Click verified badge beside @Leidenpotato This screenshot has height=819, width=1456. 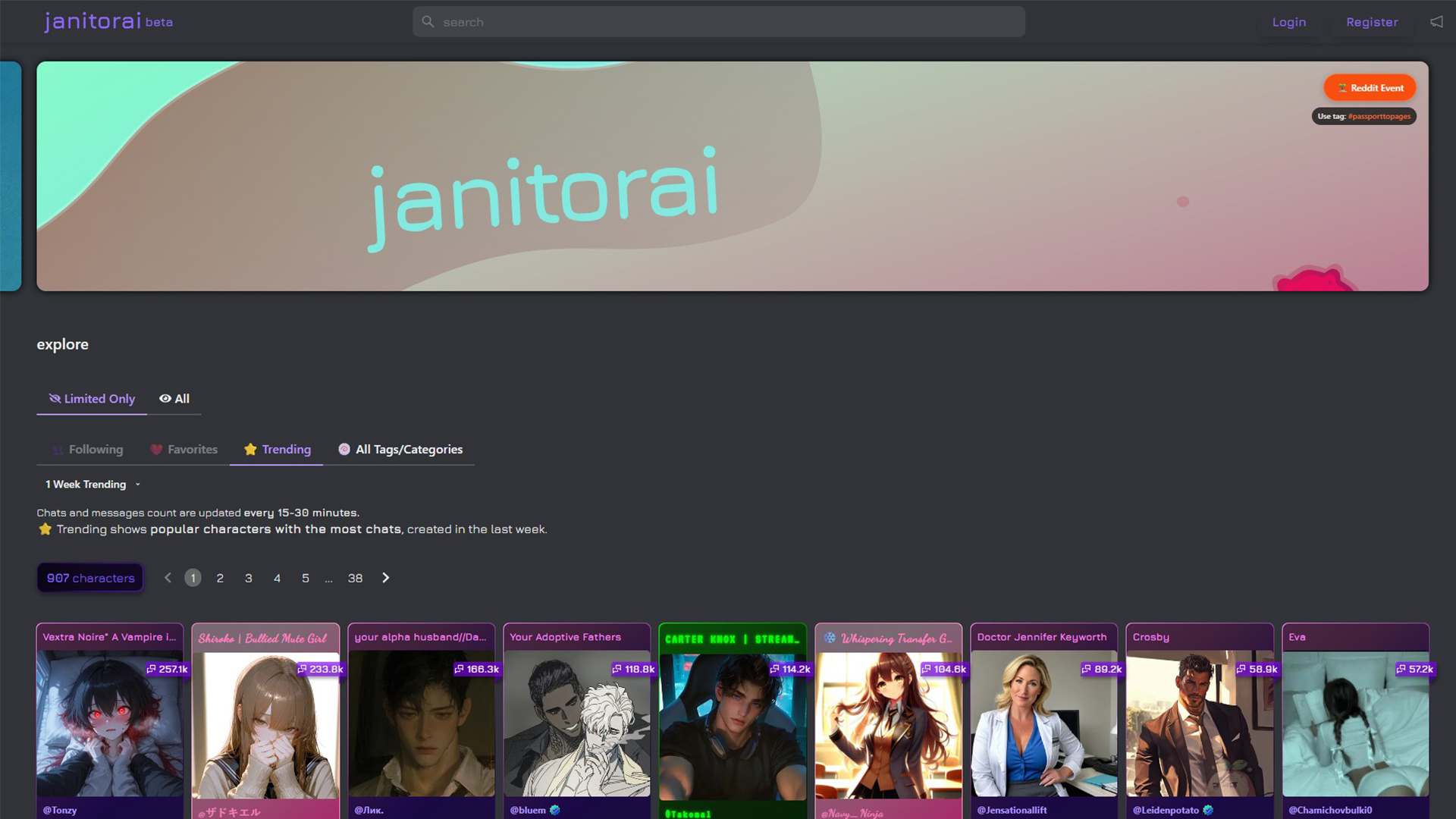point(1208,810)
